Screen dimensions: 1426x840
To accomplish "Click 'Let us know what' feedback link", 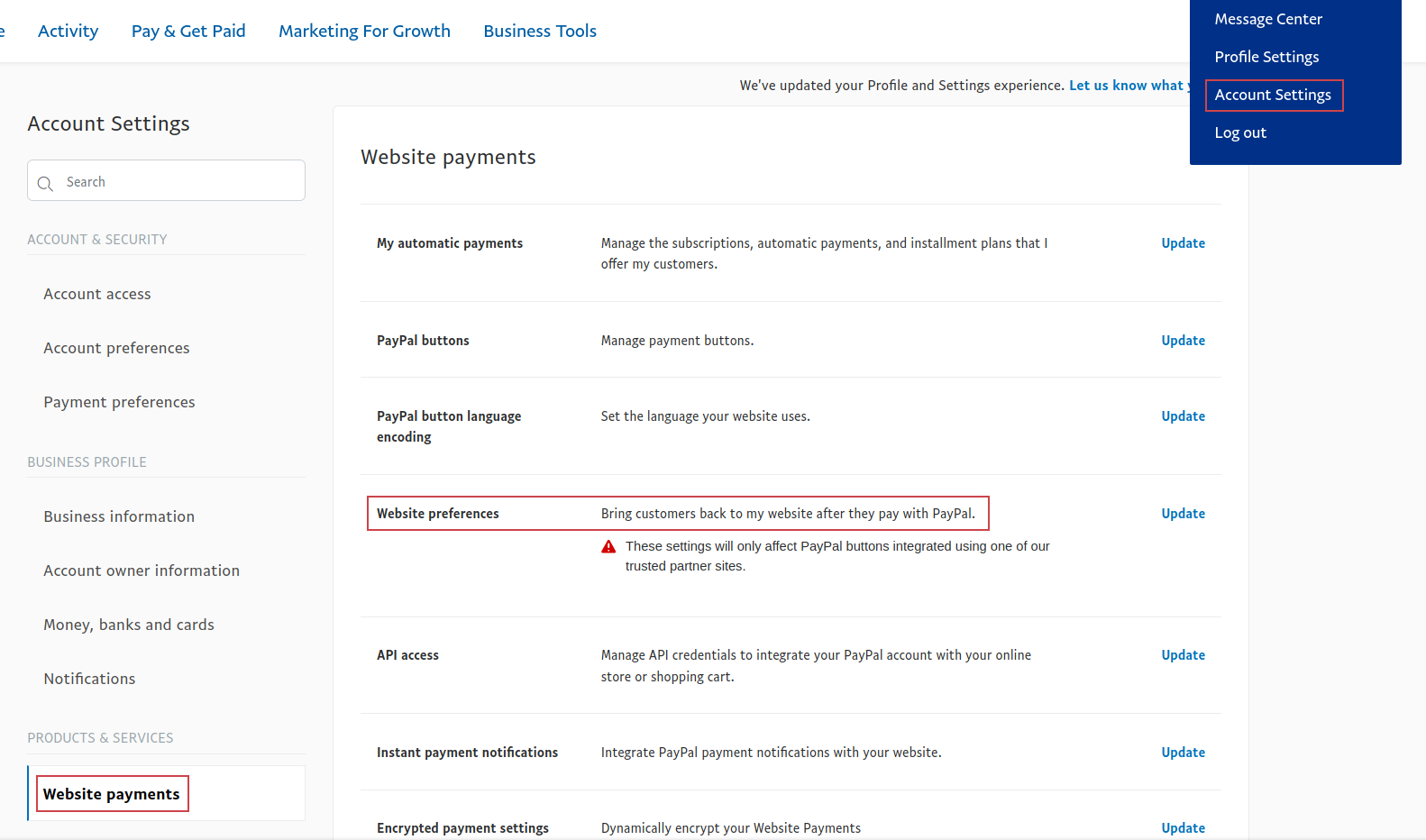I will pos(1129,86).
